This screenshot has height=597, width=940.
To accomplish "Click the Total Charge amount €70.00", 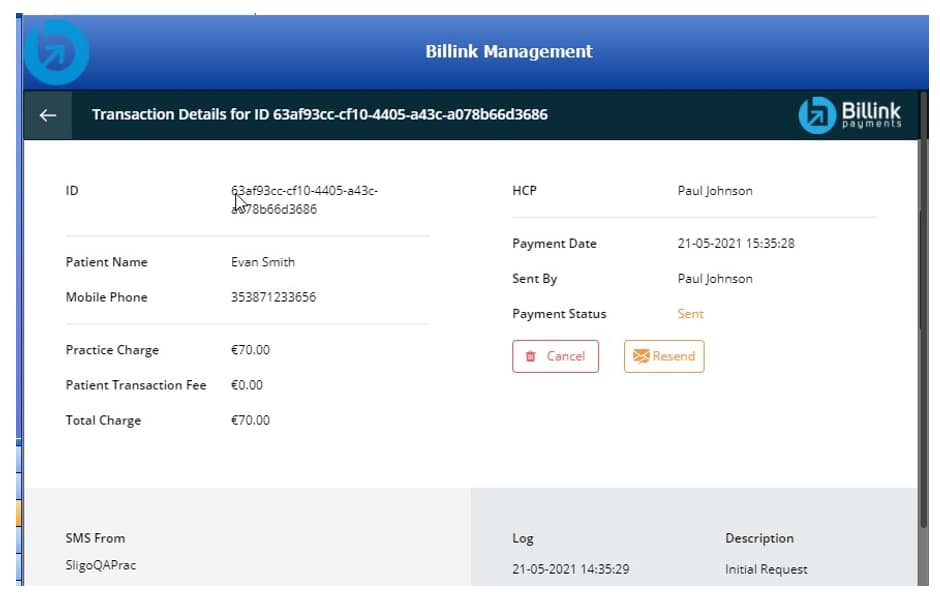I will (x=250, y=420).
